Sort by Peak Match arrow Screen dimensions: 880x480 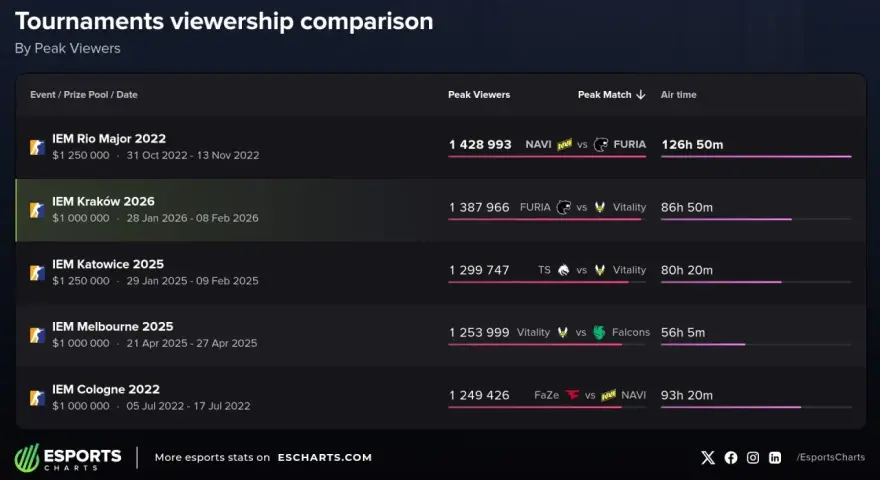(640, 95)
